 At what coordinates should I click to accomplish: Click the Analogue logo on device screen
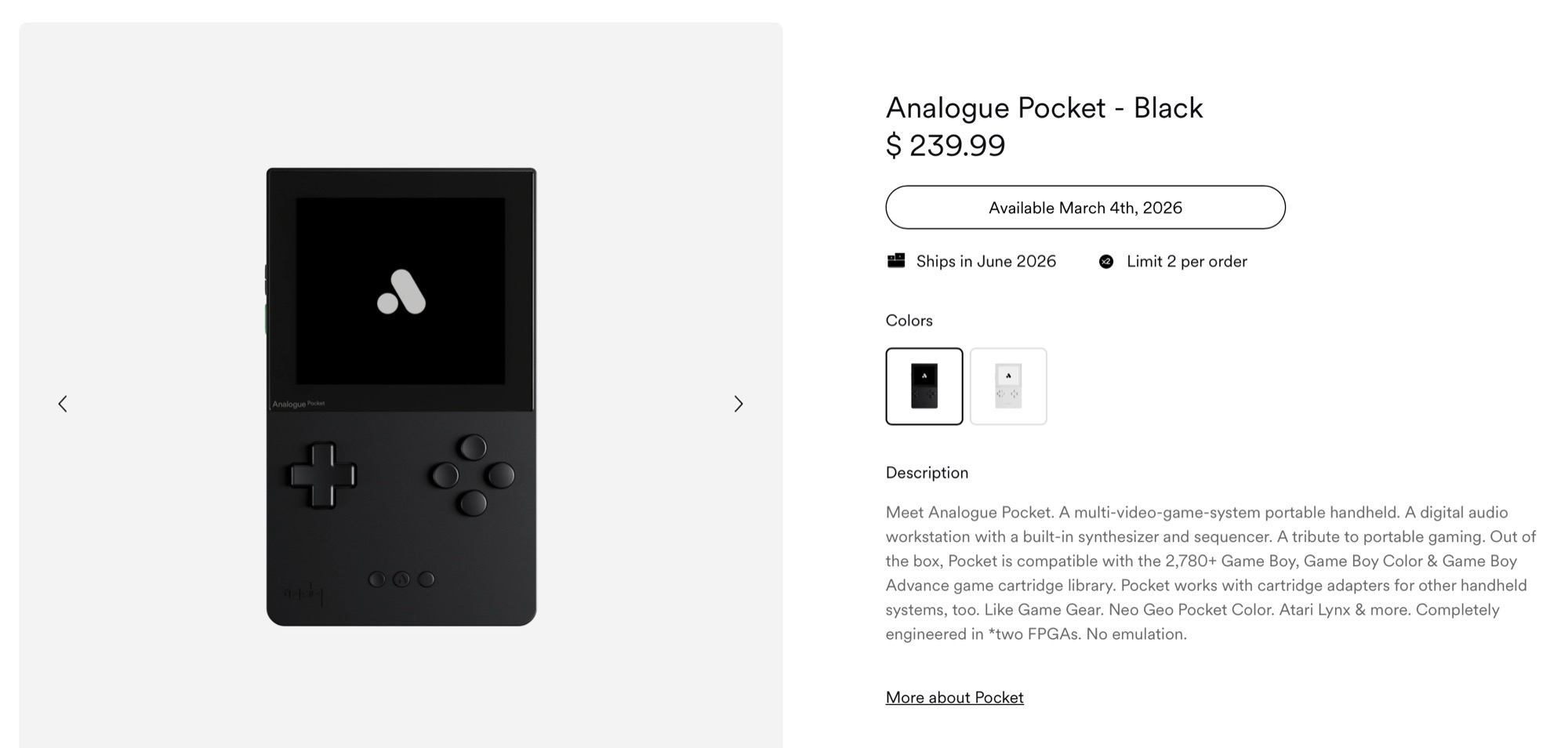[401, 292]
